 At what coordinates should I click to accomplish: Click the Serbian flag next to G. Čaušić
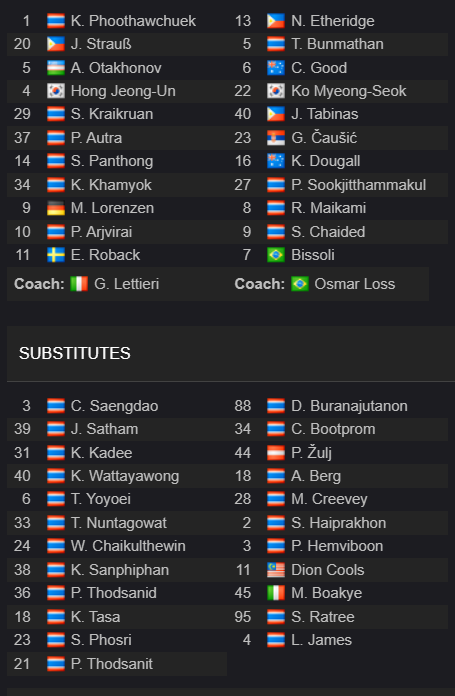[276, 138]
